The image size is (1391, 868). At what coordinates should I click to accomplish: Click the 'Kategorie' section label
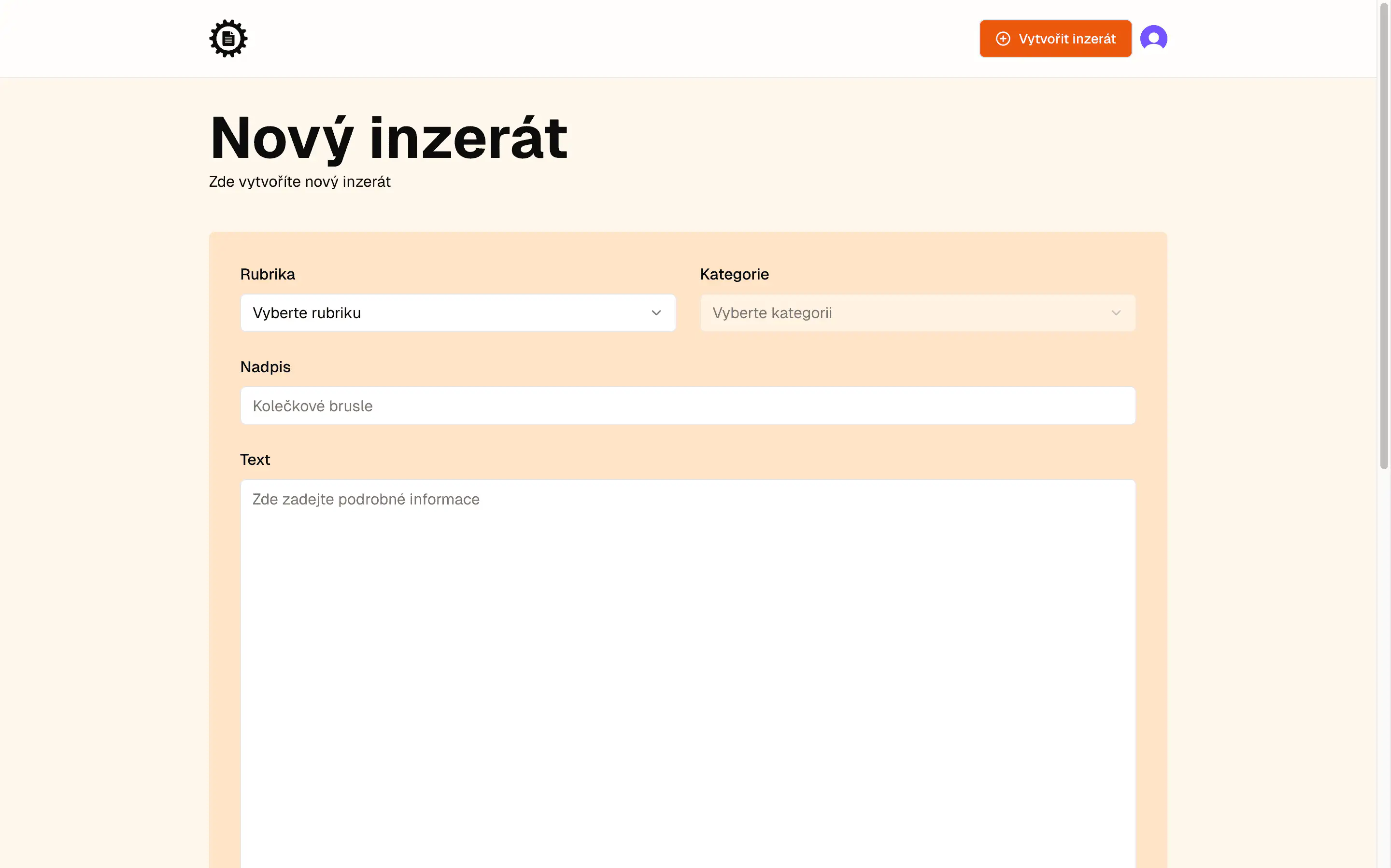coord(734,274)
